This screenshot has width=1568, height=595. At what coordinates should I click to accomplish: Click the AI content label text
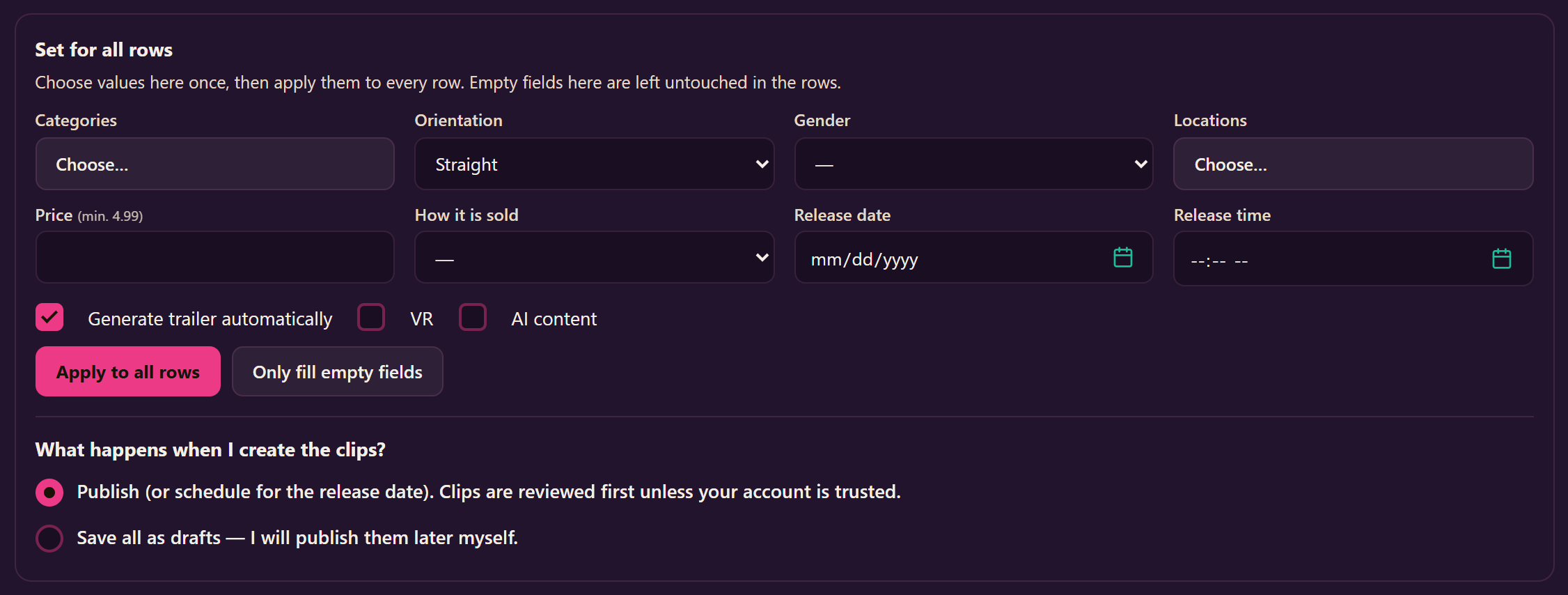[x=554, y=319]
